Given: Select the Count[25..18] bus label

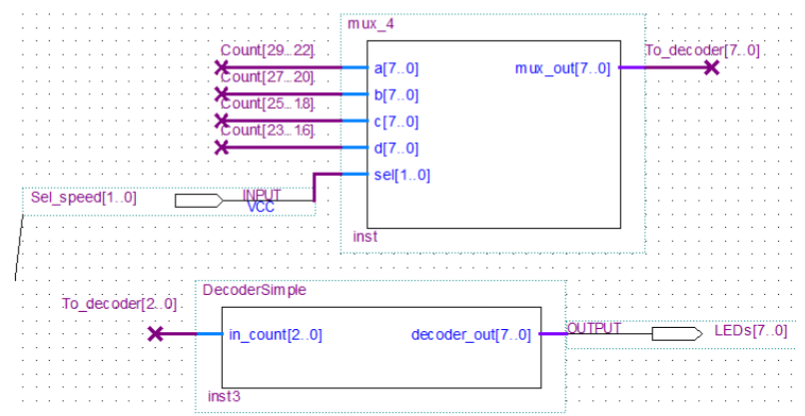Looking at the screenshot, I should point(267,104).
